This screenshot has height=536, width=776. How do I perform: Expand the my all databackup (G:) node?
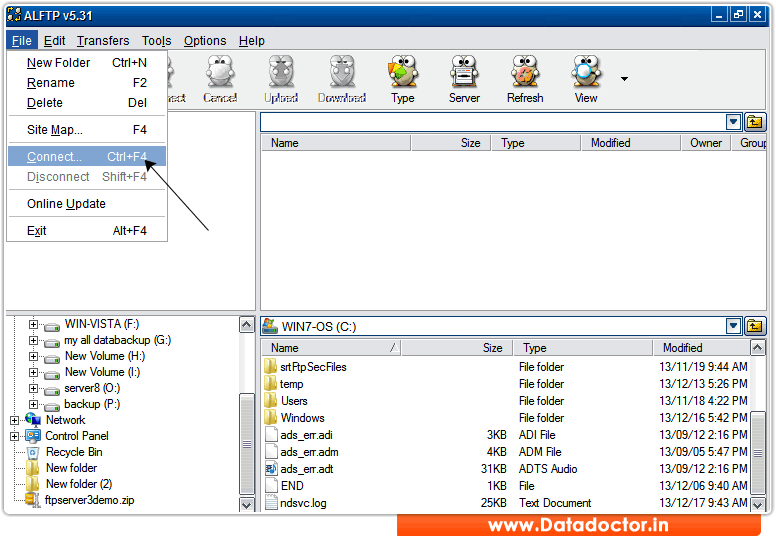pyautogui.click(x=33, y=340)
